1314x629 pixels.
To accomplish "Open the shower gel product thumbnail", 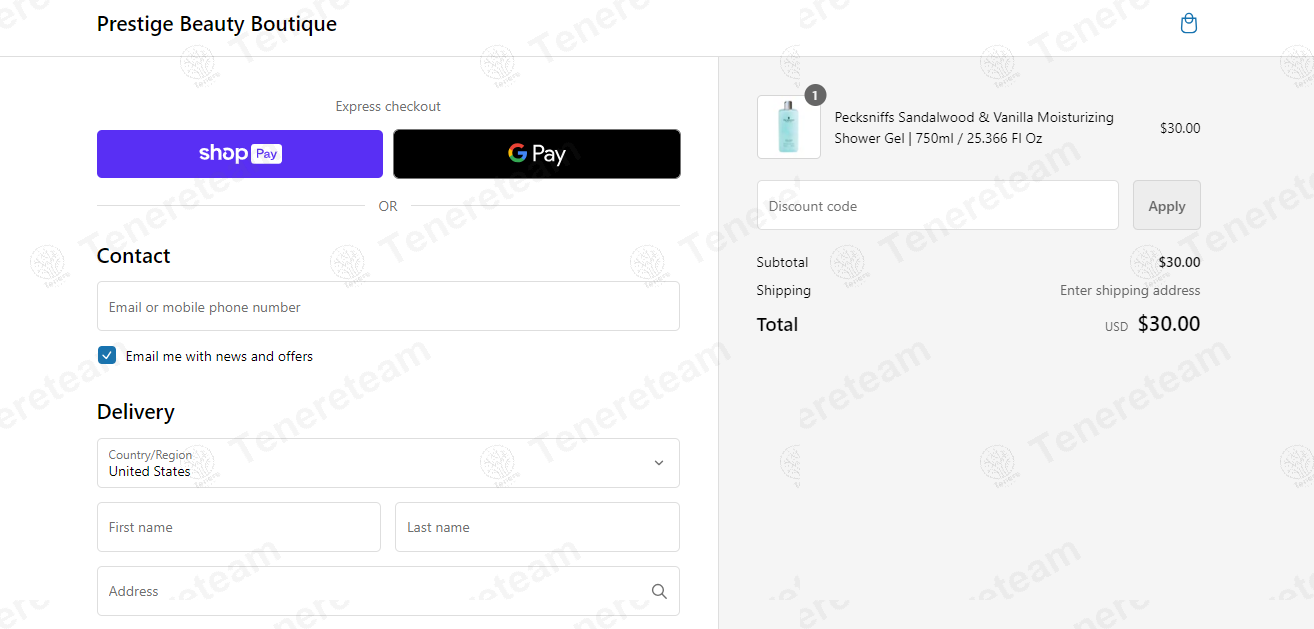I will tap(789, 127).
